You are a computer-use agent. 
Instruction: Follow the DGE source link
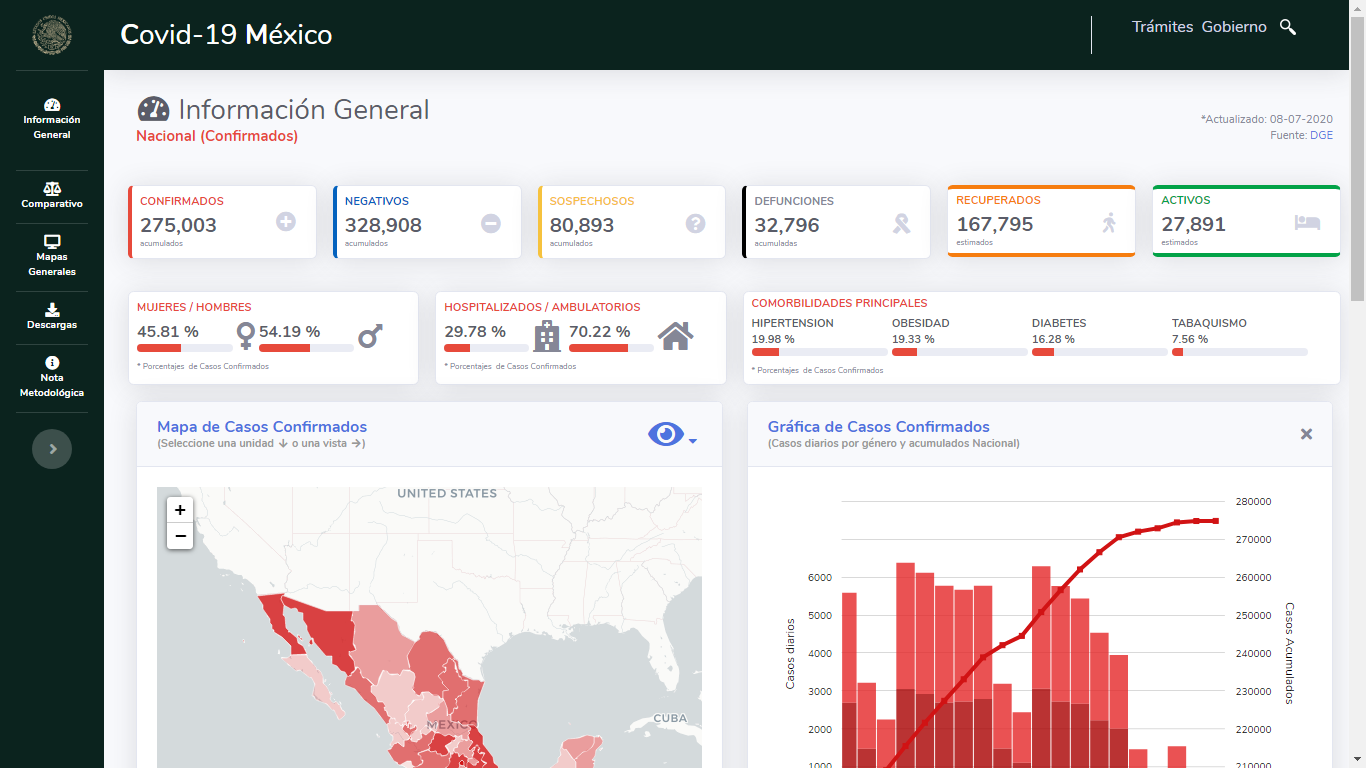(x=1321, y=135)
